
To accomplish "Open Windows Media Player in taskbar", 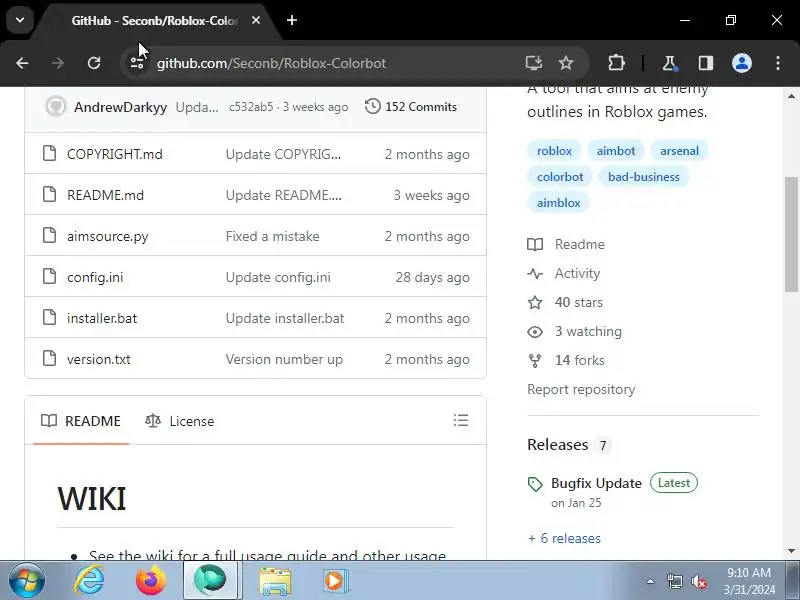I will tap(335, 580).
